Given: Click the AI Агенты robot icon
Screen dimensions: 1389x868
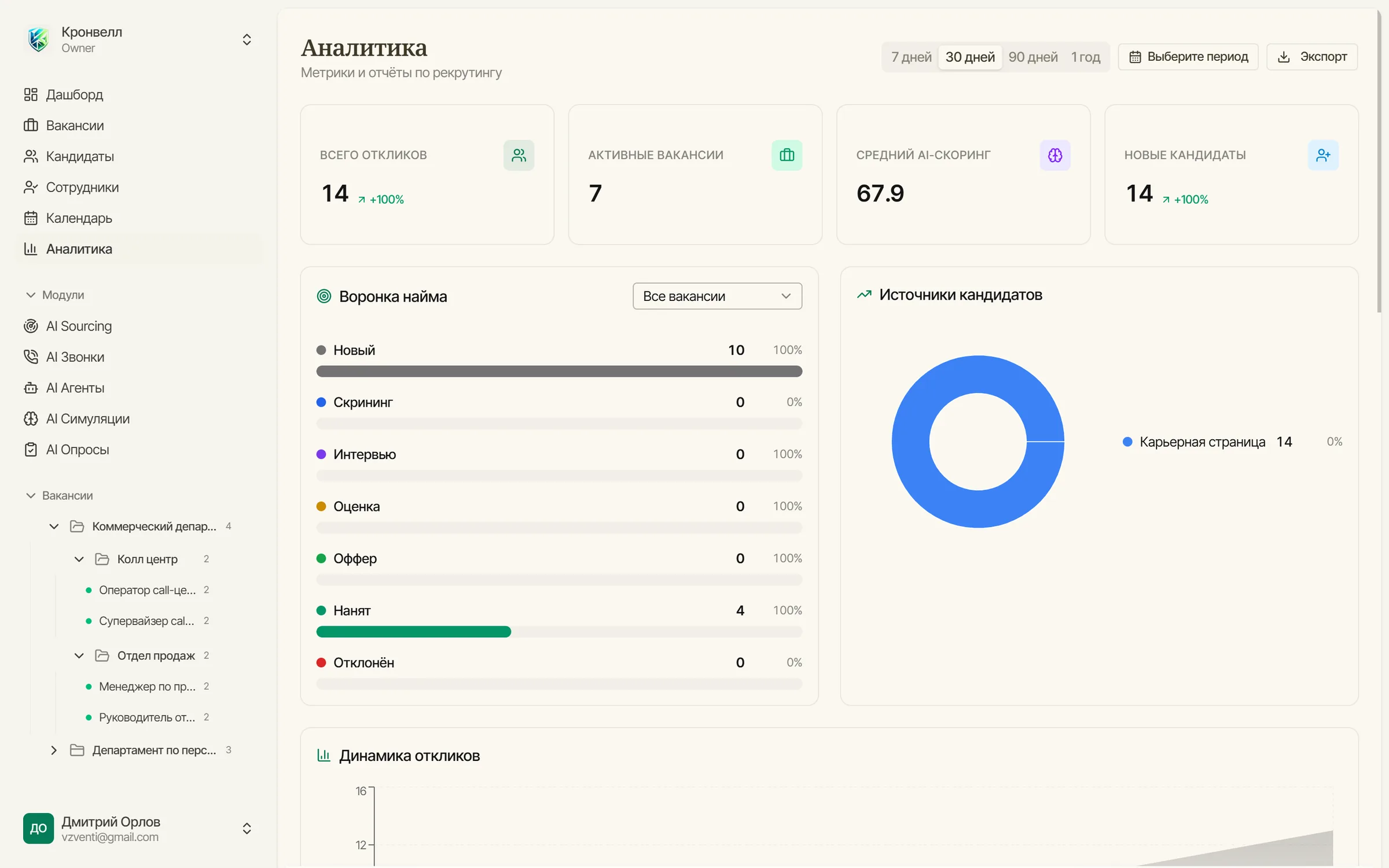Looking at the screenshot, I should 31,388.
